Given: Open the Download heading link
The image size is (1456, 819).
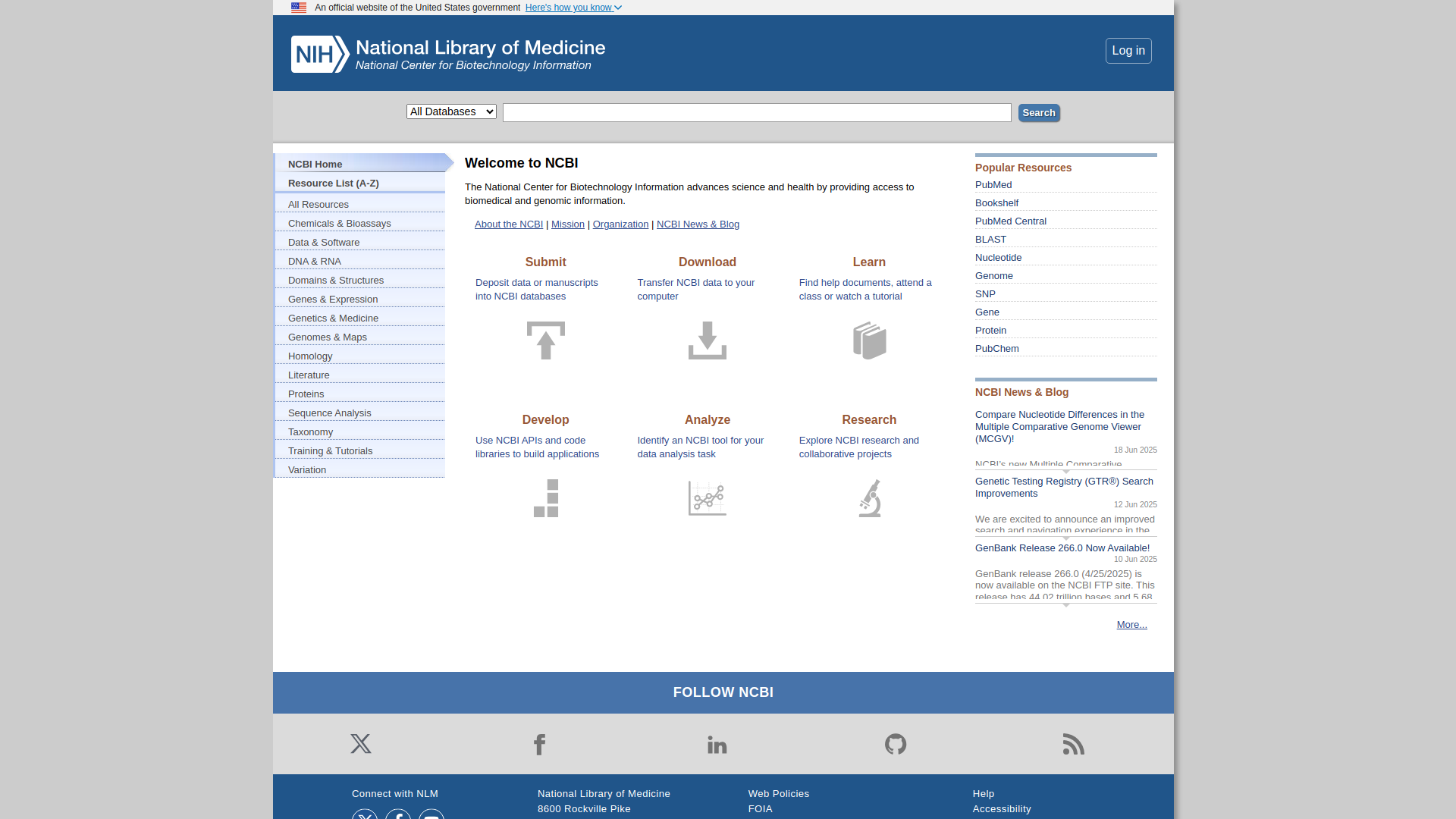Looking at the screenshot, I should [x=708, y=262].
